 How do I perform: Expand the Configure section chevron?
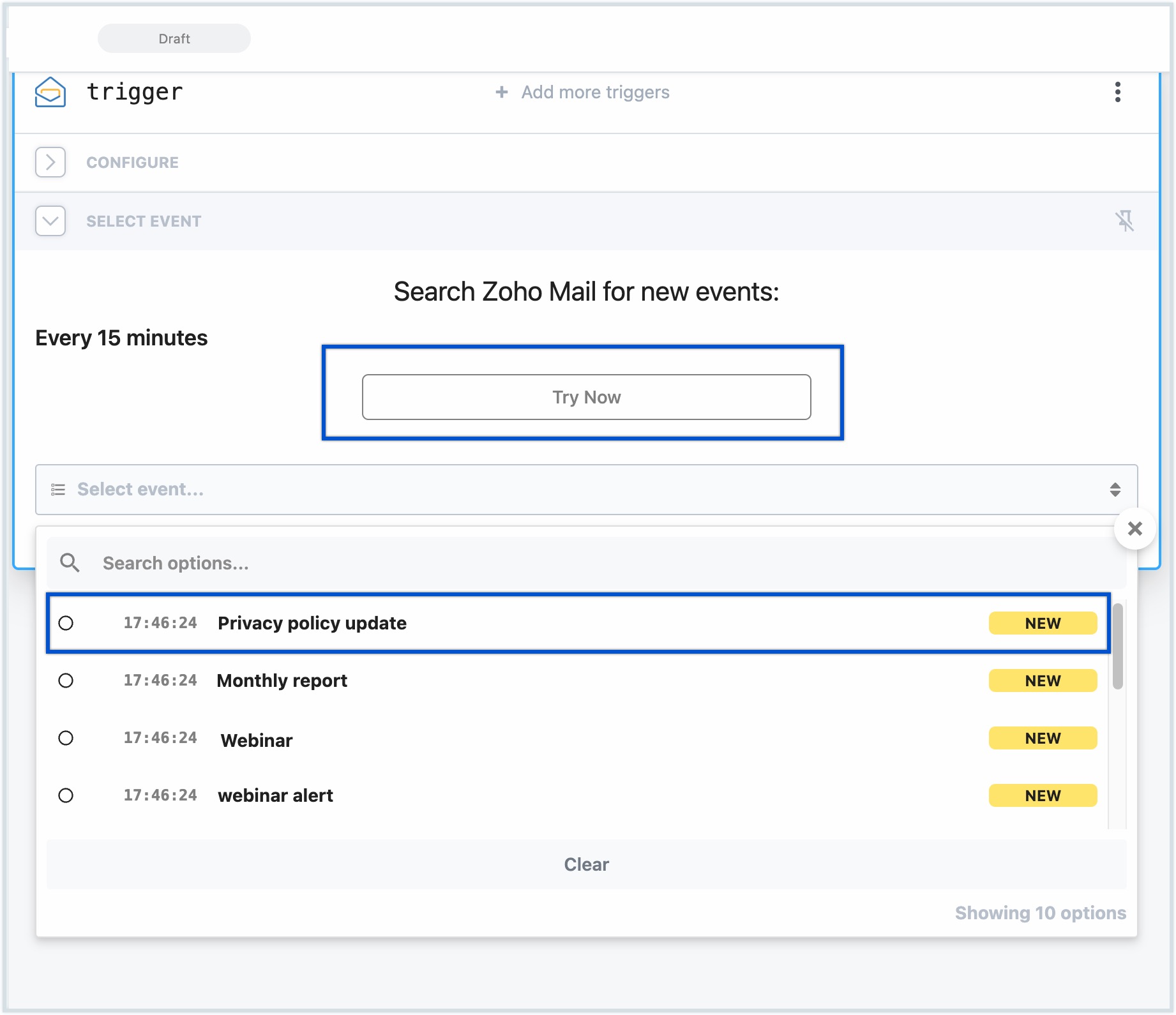coord(50,162)
